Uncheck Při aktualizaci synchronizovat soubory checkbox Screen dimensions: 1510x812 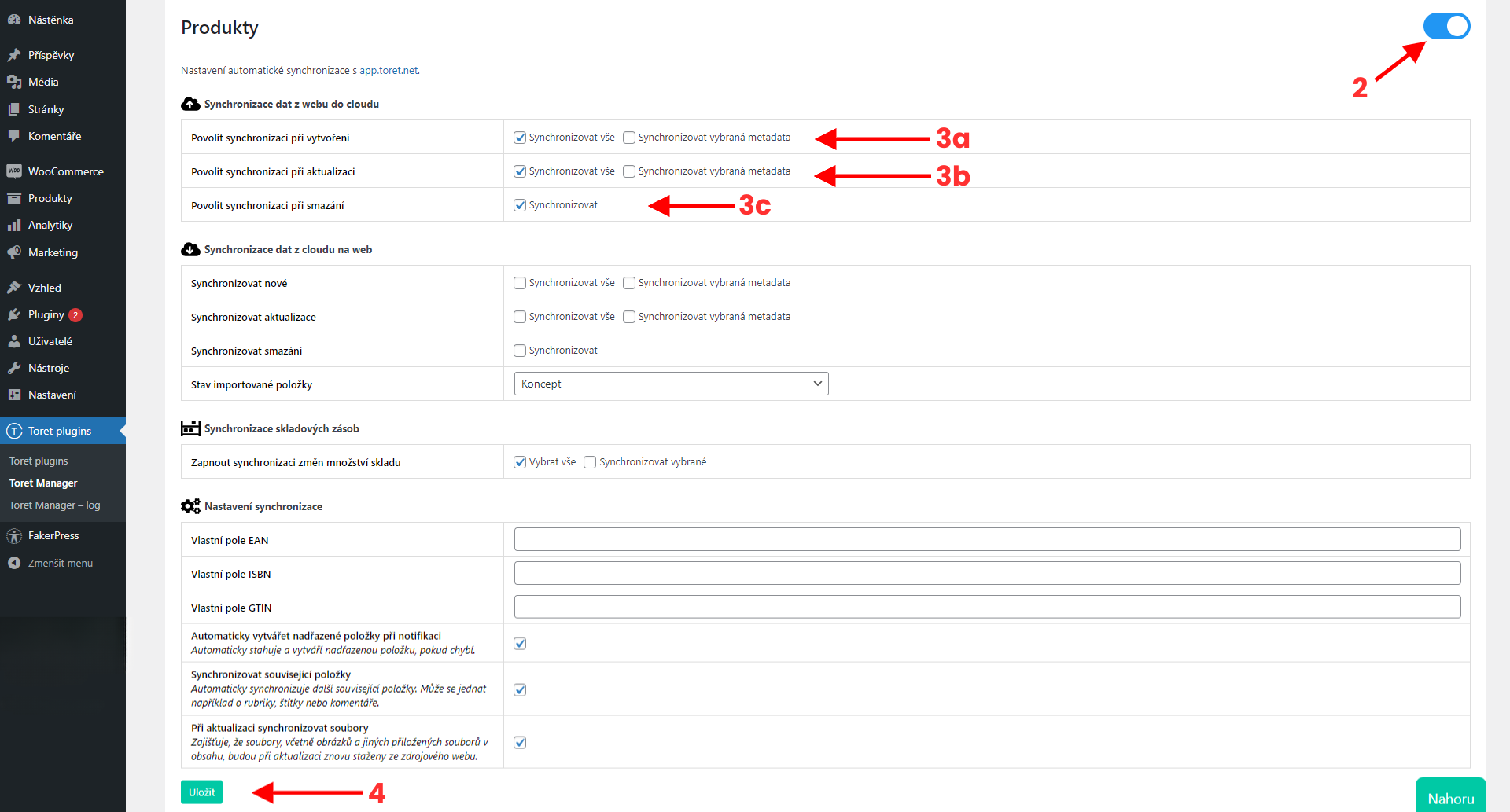click(x=520, y=742)
